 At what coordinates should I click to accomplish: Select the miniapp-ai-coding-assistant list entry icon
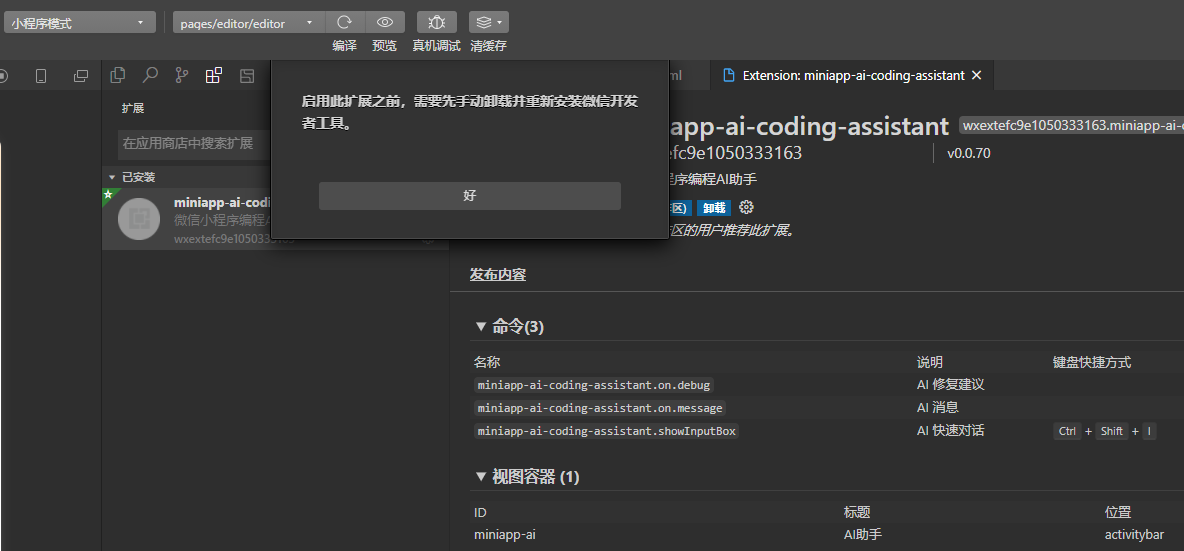139,219
